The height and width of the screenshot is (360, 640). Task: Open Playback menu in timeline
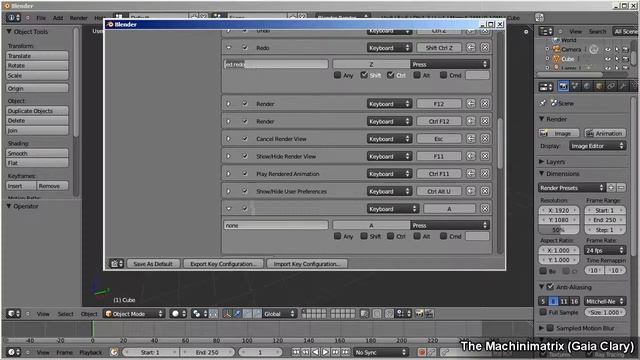point(91,352)
